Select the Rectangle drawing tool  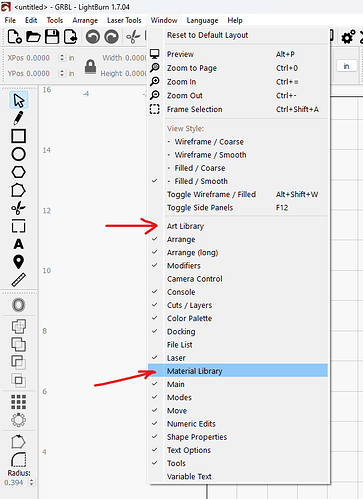pos(18,136)
